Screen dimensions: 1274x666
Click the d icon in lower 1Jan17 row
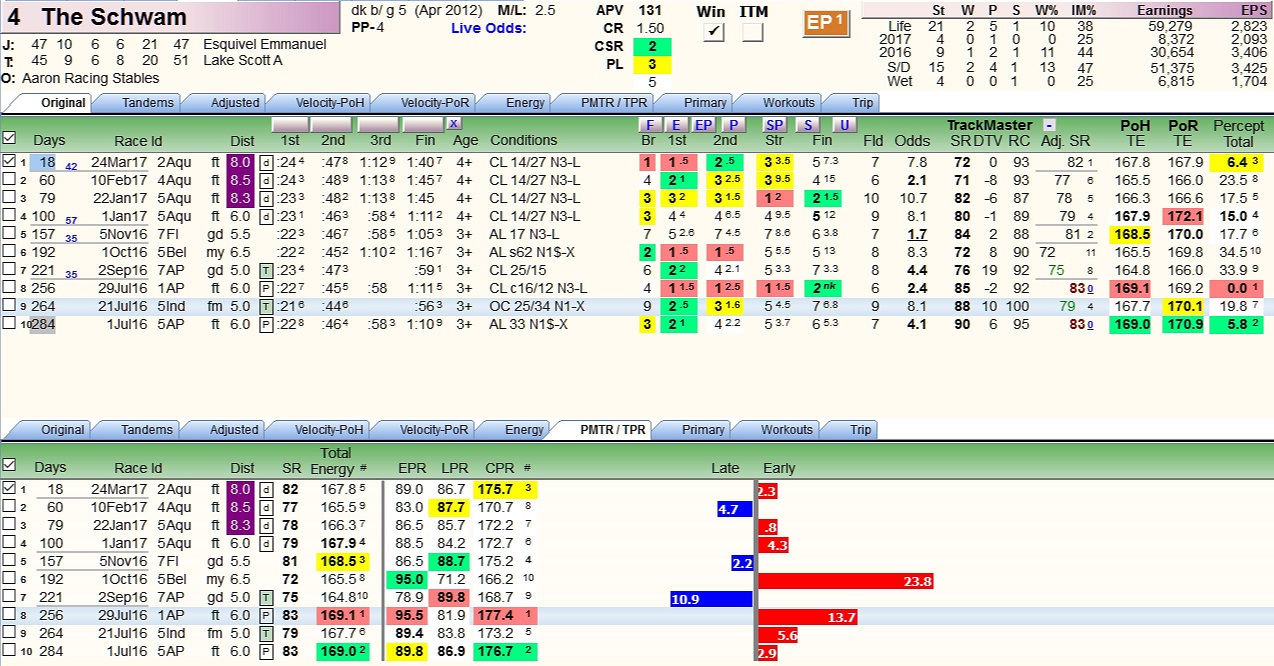coord(266,543)
